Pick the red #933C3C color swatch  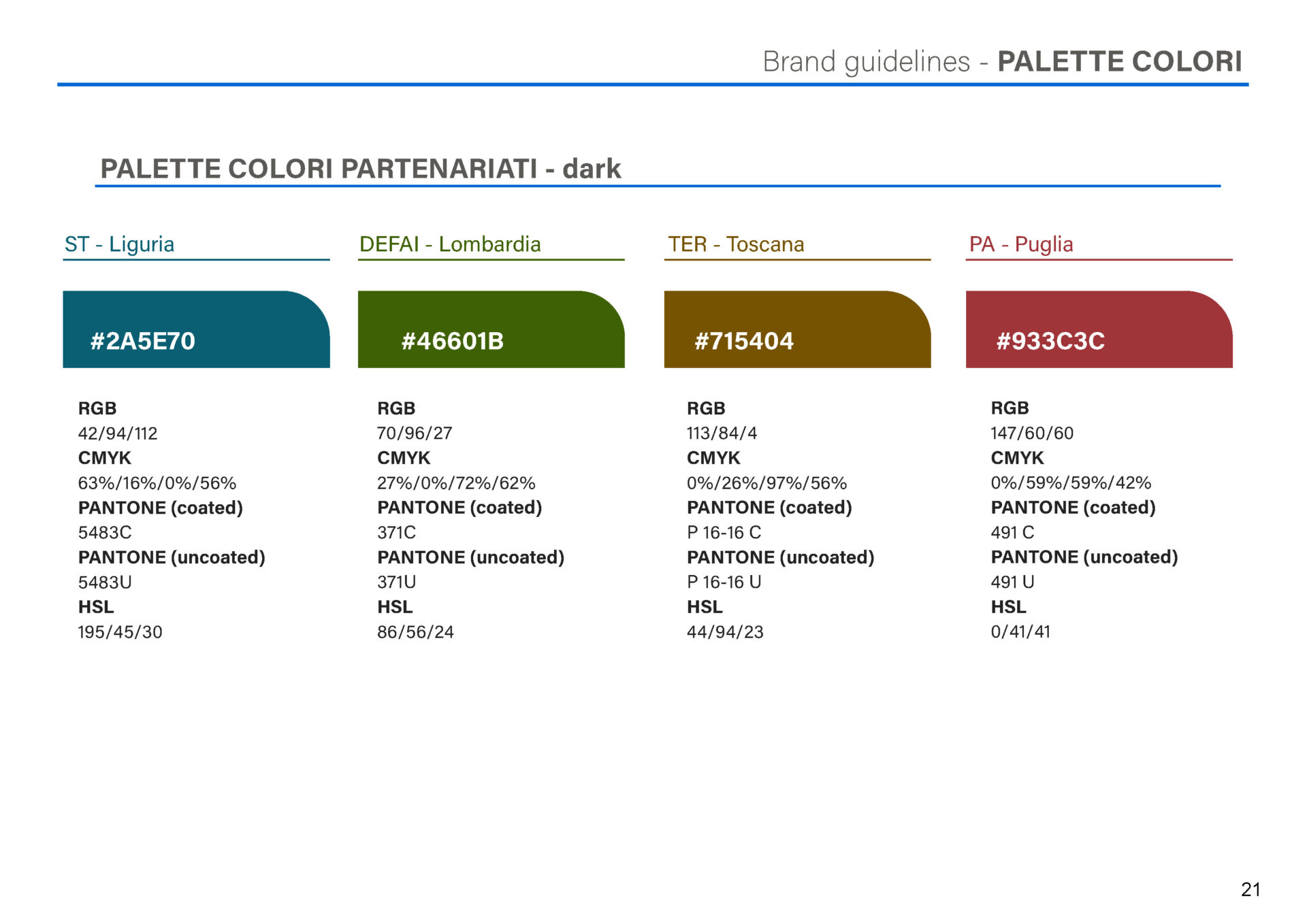tap(1099, 330)
